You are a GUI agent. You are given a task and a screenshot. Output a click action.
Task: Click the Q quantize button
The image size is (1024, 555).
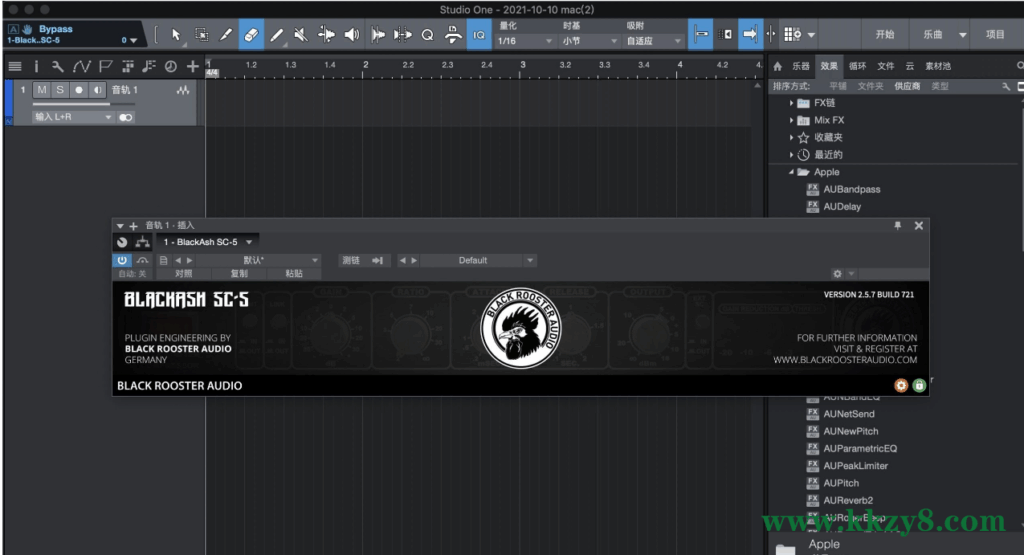point(427,35)
